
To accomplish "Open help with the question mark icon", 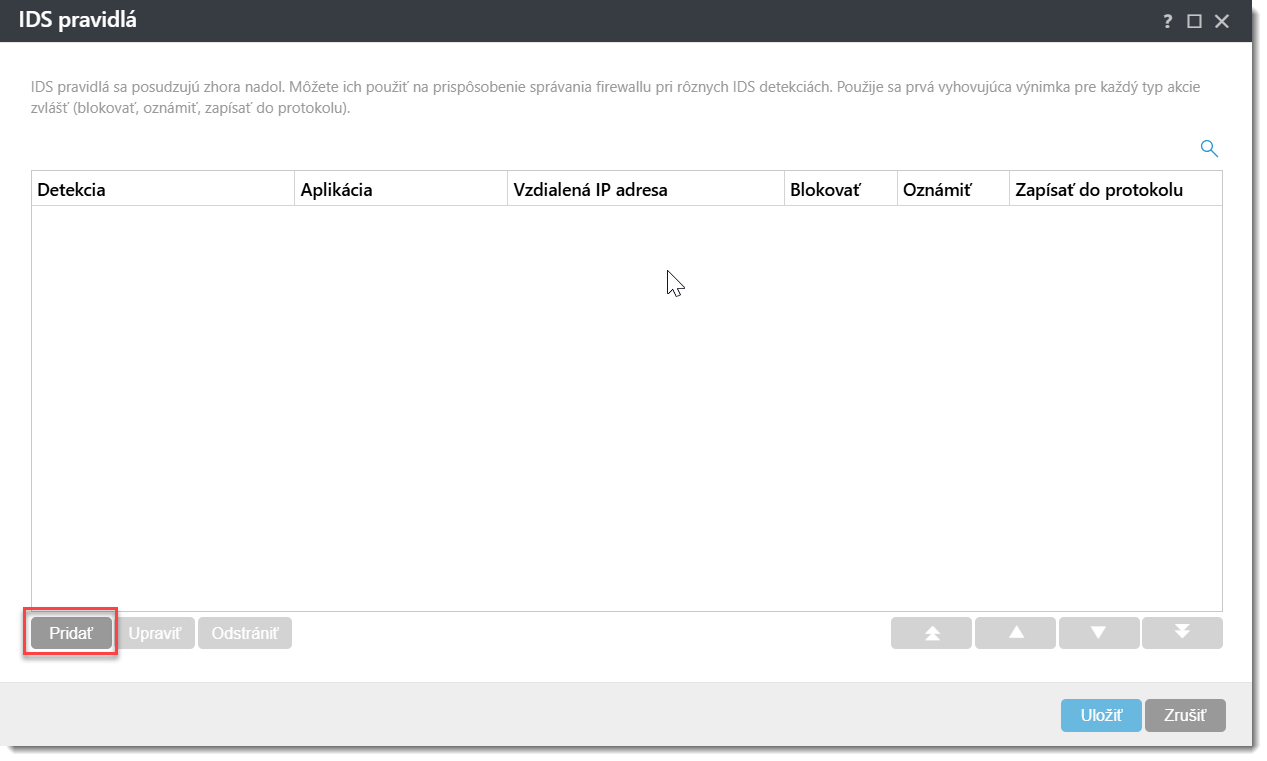I will point(1167,21).
